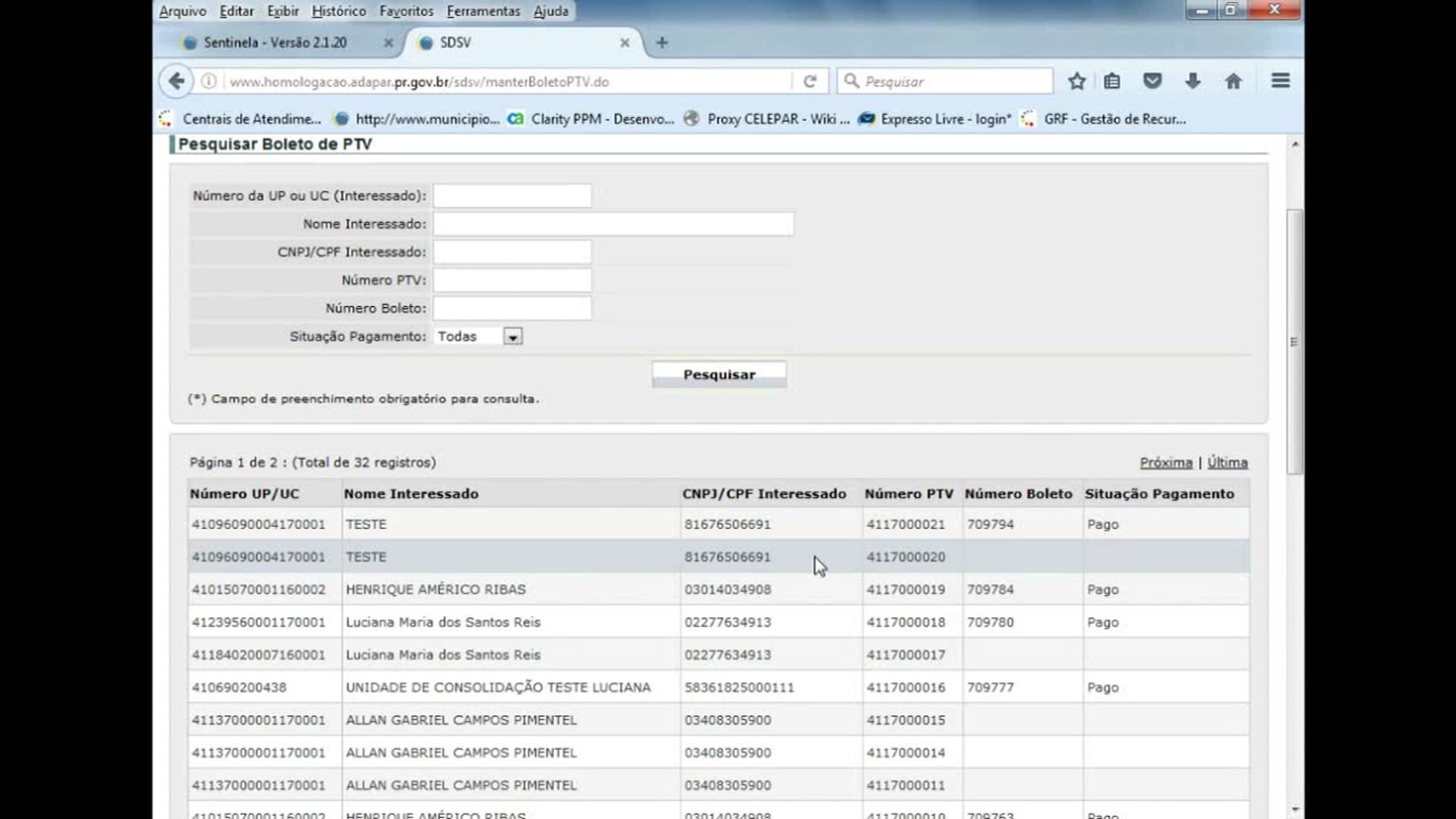
Task: Jump to the Última results page
Action: [1227, 462]
